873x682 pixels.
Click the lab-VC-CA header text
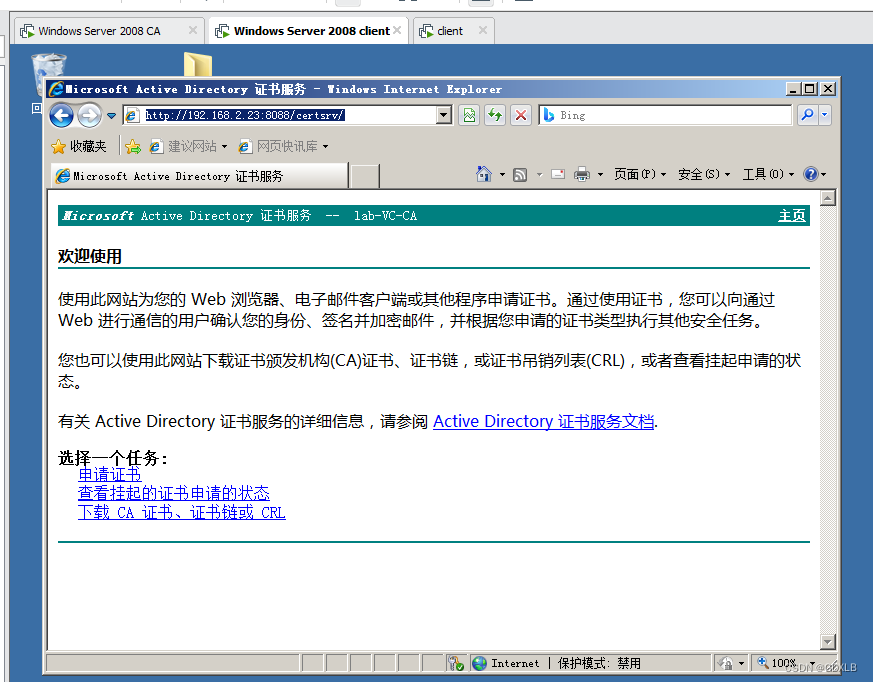click(385, 215)
